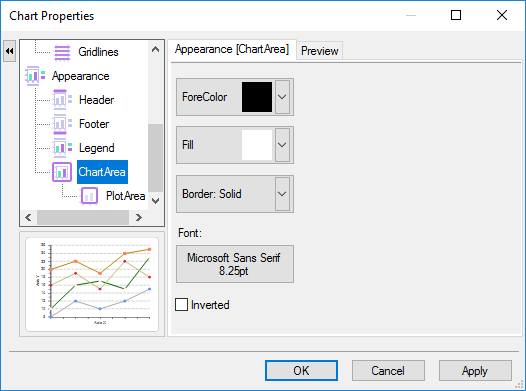Click the Gridlines tree icon

point(62,53)
